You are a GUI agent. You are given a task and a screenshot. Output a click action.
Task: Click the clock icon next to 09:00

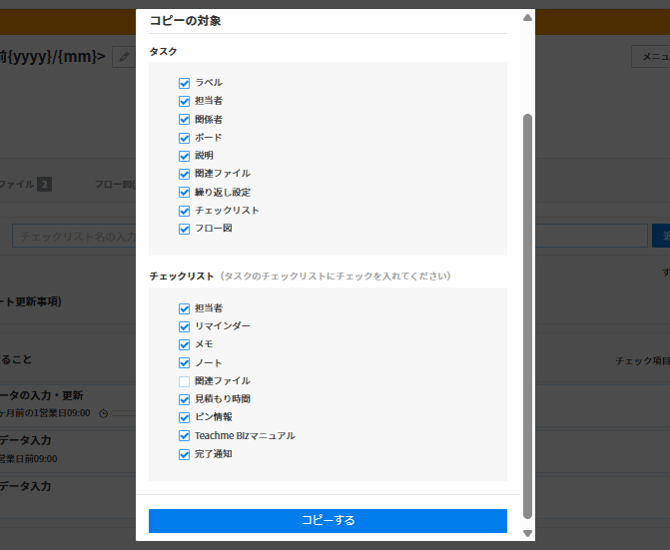tap(104, 413)
